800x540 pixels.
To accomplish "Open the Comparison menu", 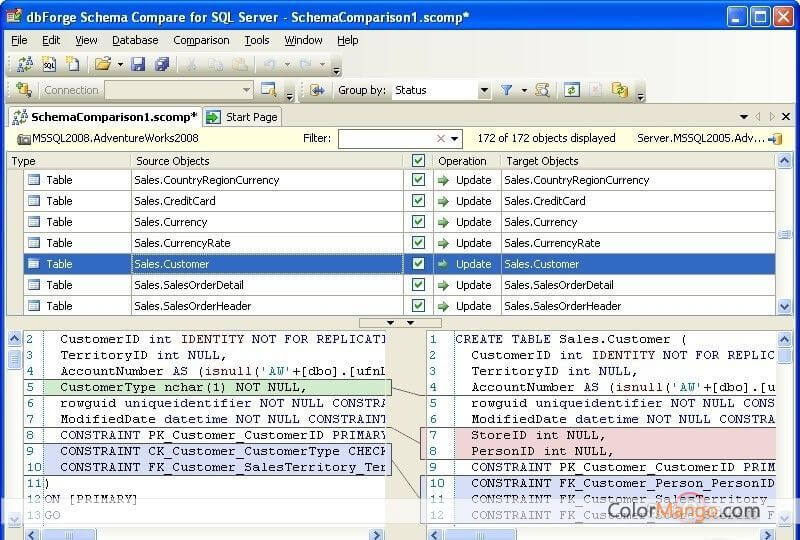I will (200, 40).
